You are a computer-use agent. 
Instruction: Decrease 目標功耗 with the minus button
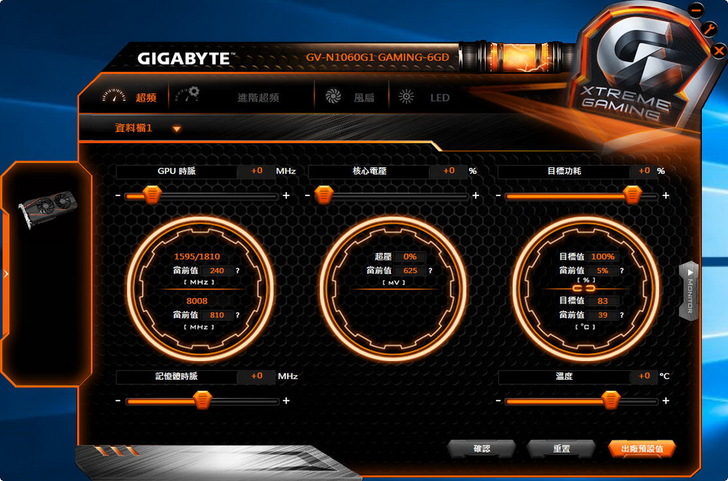point(498,195)
